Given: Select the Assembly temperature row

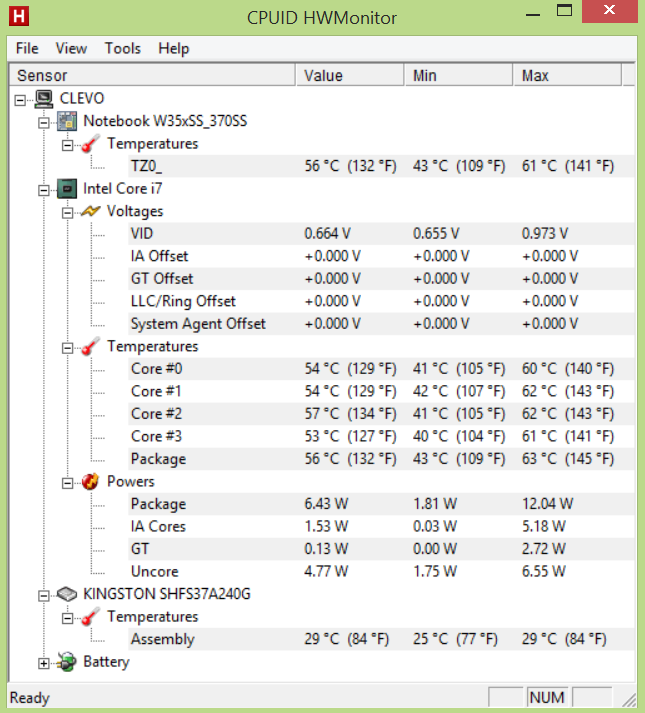Looking at the screenshot, I should [x=382, y=639].
